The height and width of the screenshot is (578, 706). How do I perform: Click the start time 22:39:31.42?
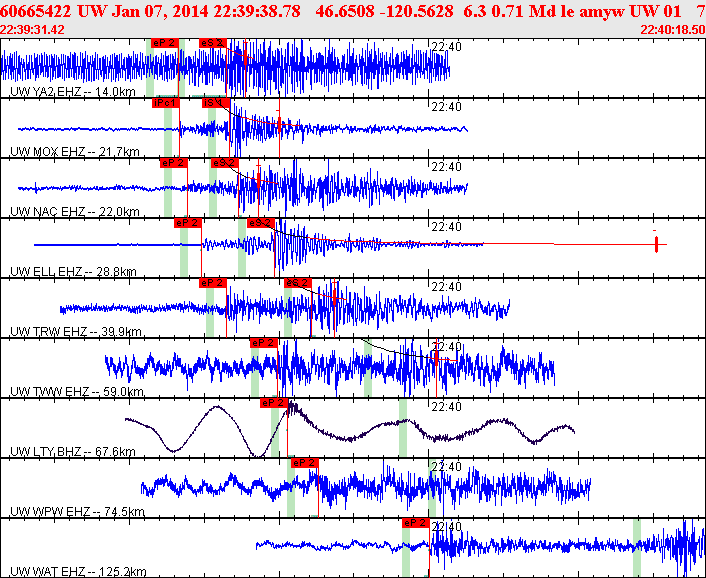(x=32, y=30)
